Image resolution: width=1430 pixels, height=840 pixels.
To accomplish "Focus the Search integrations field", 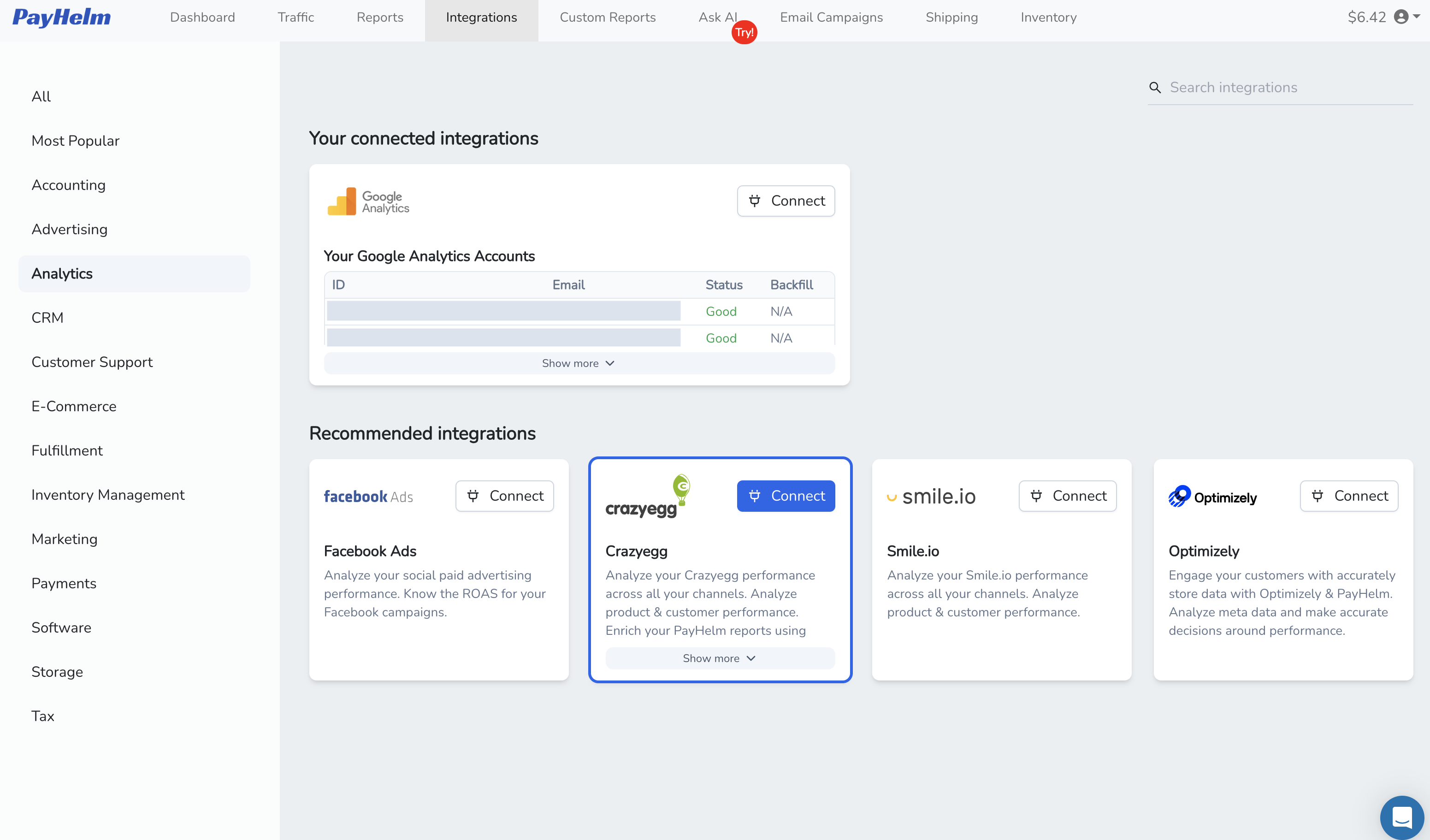I will click(1288, 88).
